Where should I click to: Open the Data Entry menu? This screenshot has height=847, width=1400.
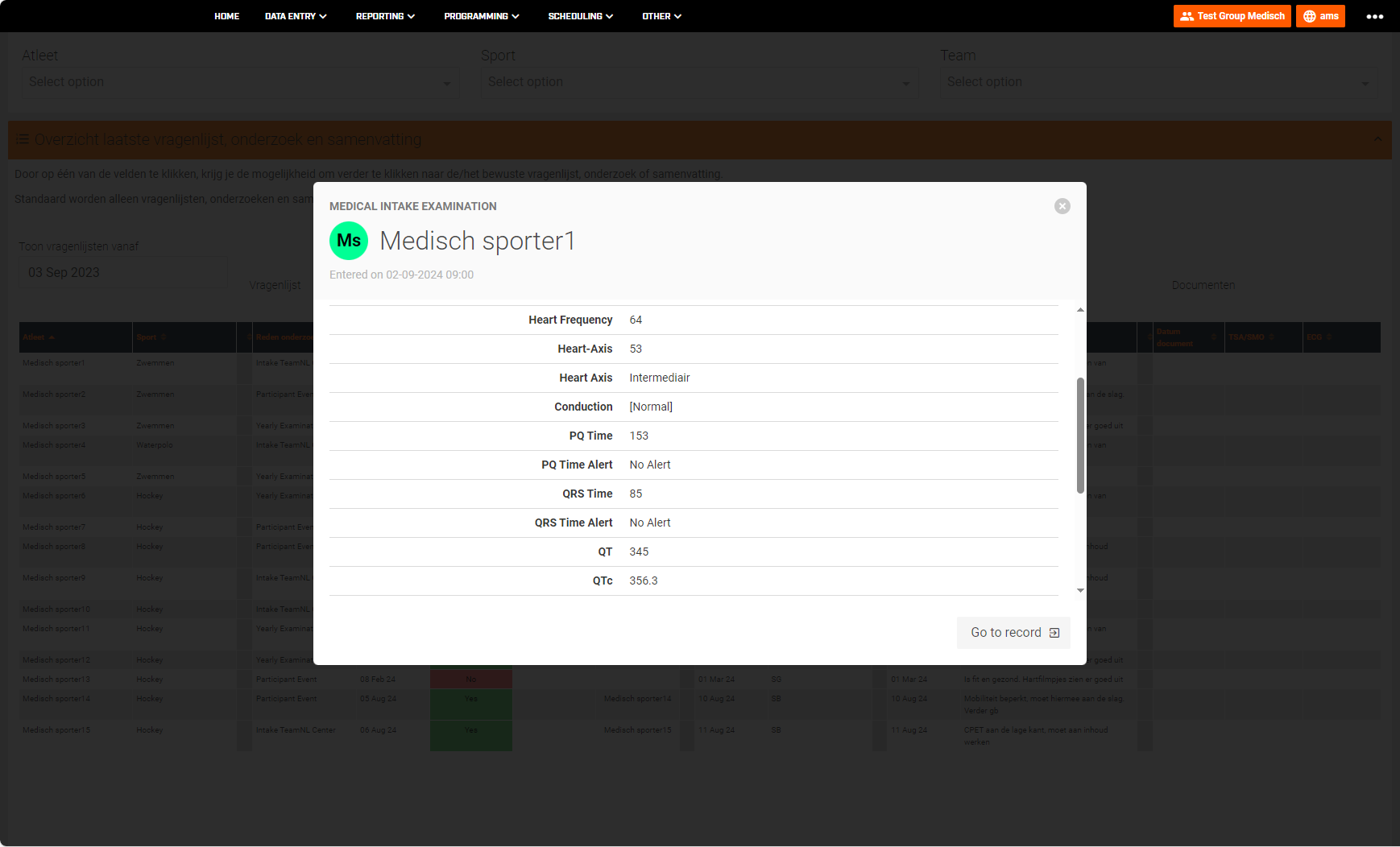[295, 16]
